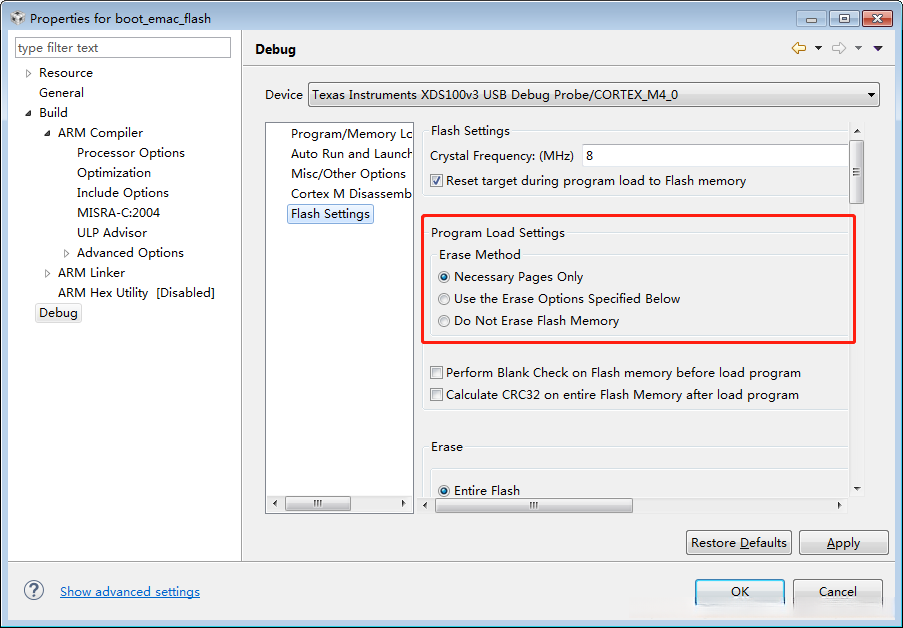Click the help question mark icon
Screen dimensions: 903x628
34,591
